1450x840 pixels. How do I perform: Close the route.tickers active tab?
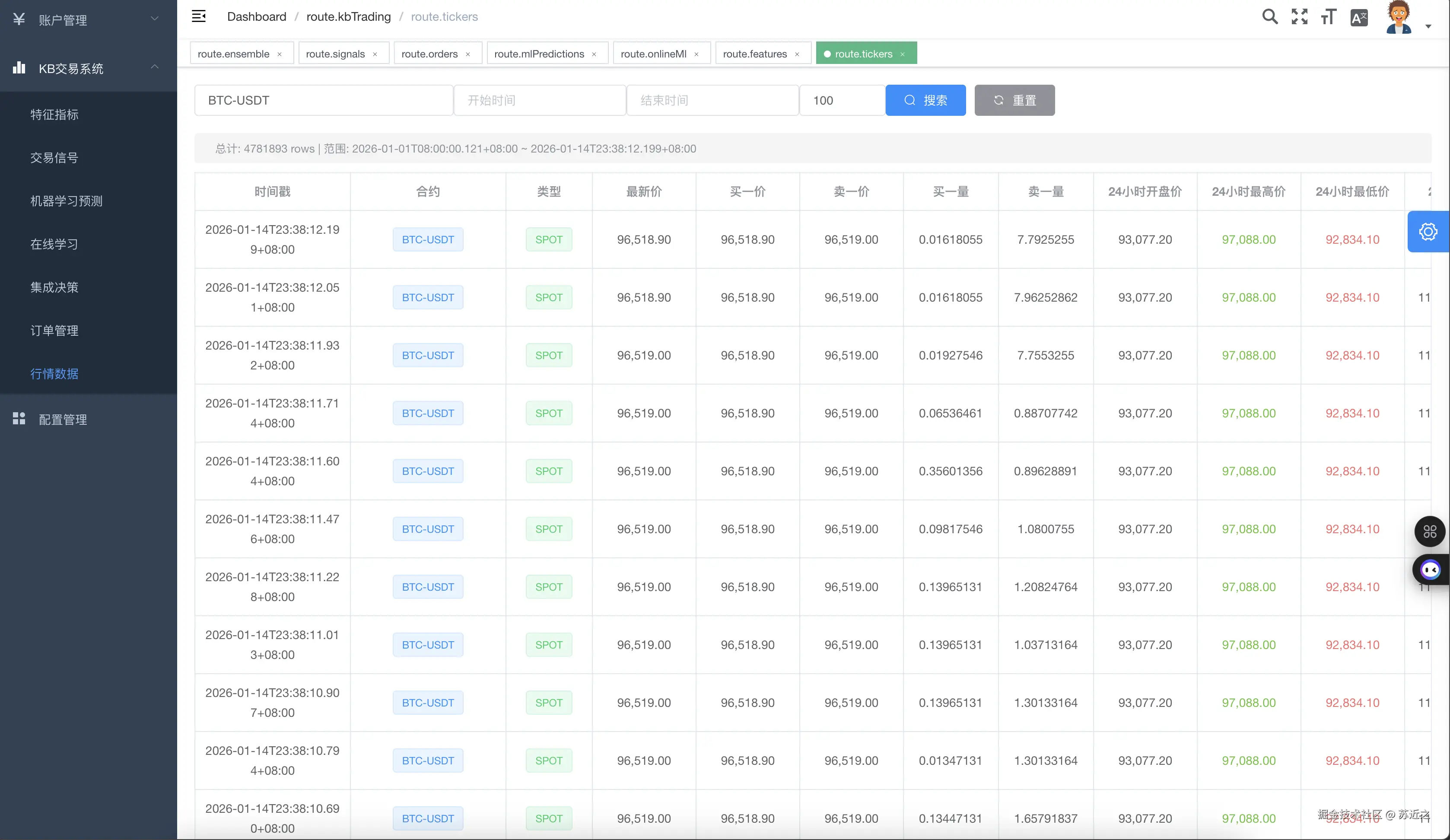click(x=902, y=54)
